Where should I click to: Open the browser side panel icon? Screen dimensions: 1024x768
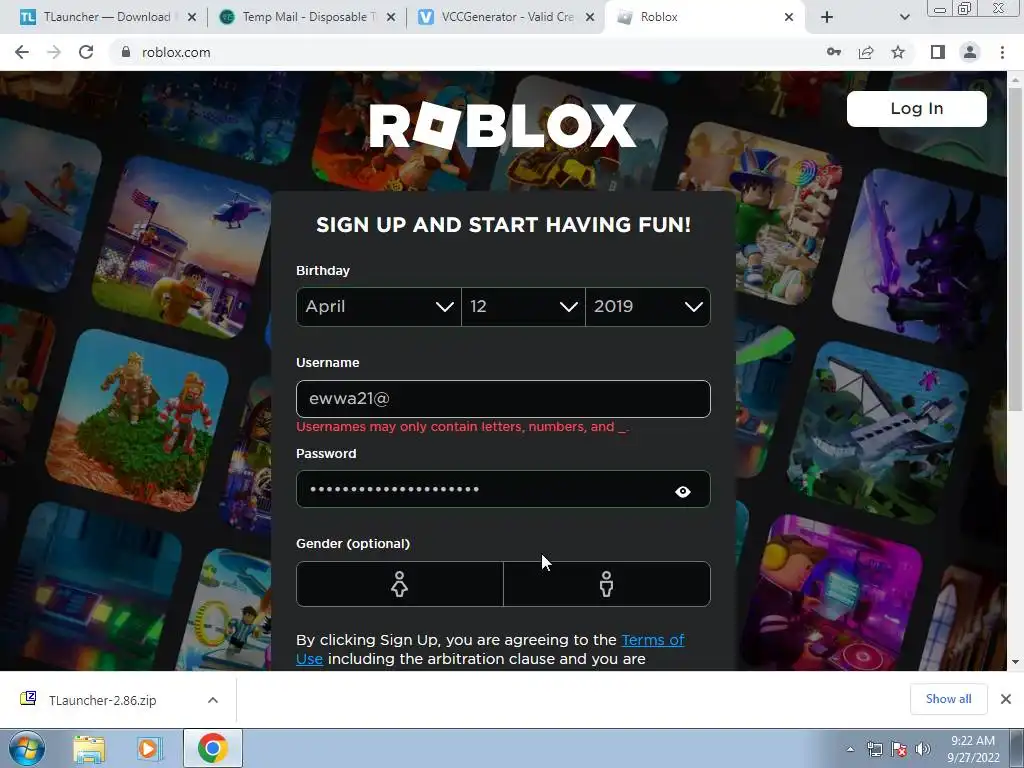coord(938,52)
